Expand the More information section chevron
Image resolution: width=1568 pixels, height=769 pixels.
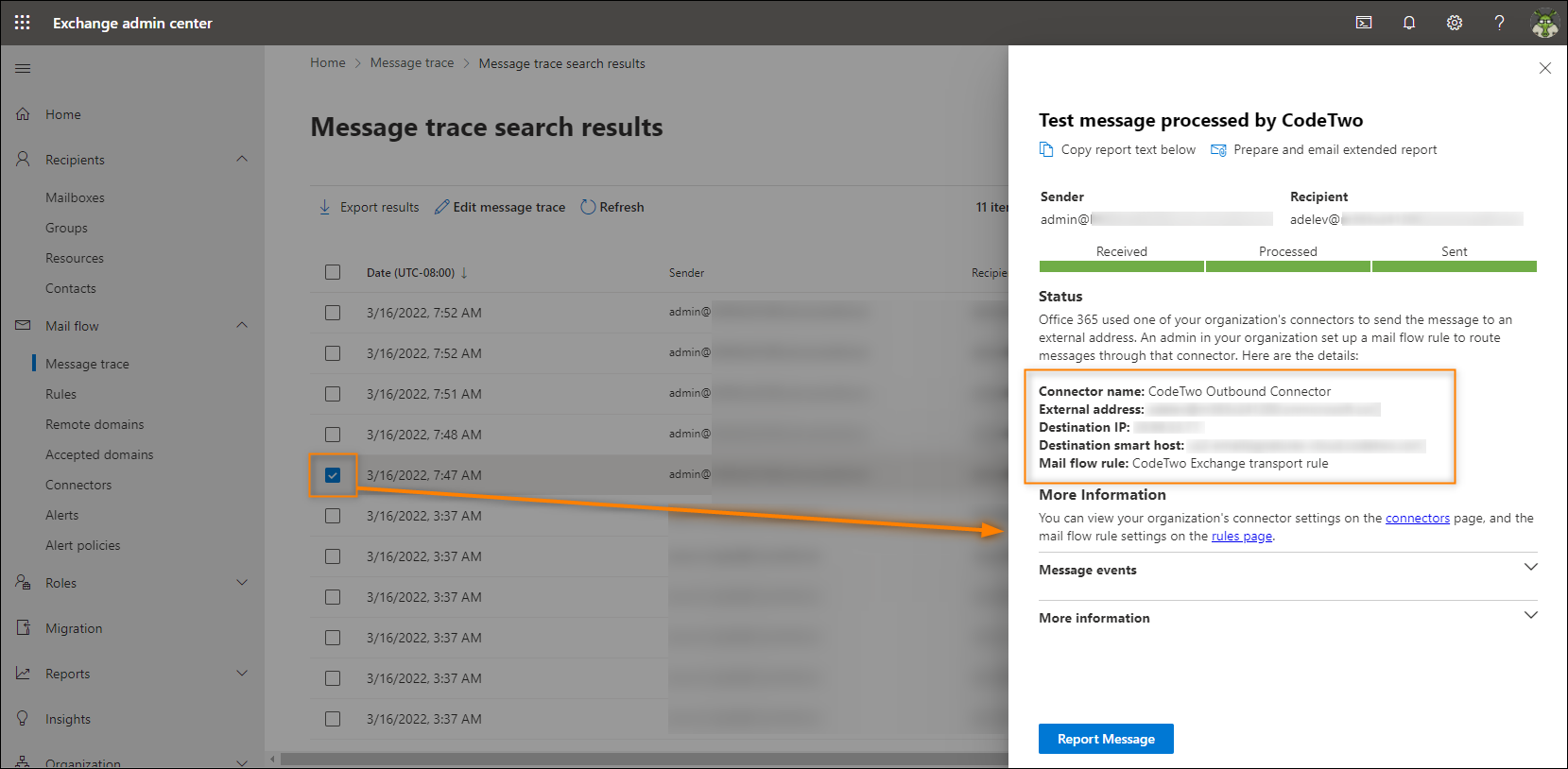click(x=1531, y=615)
